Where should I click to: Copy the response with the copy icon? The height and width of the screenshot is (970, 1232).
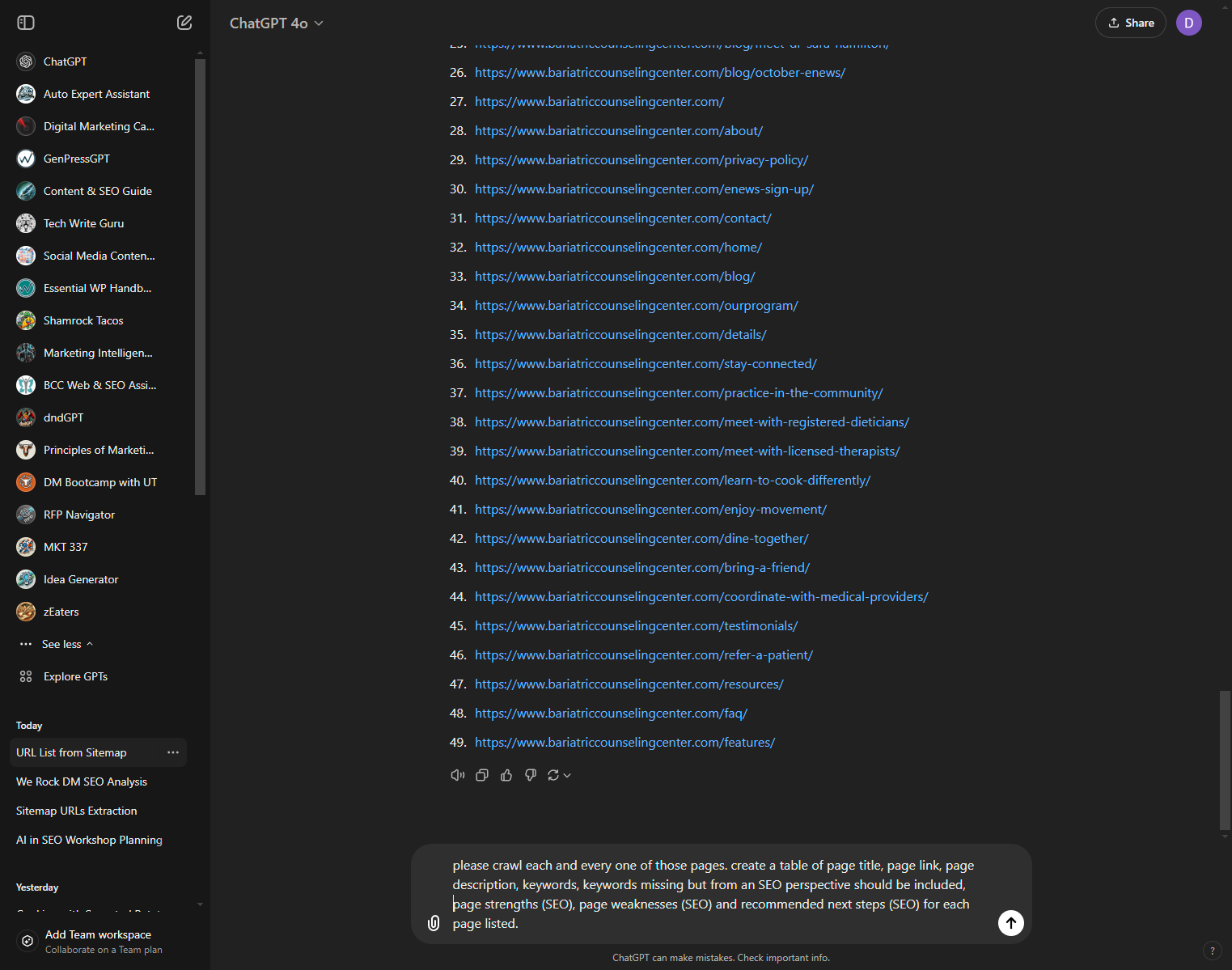tap(482, 775)
